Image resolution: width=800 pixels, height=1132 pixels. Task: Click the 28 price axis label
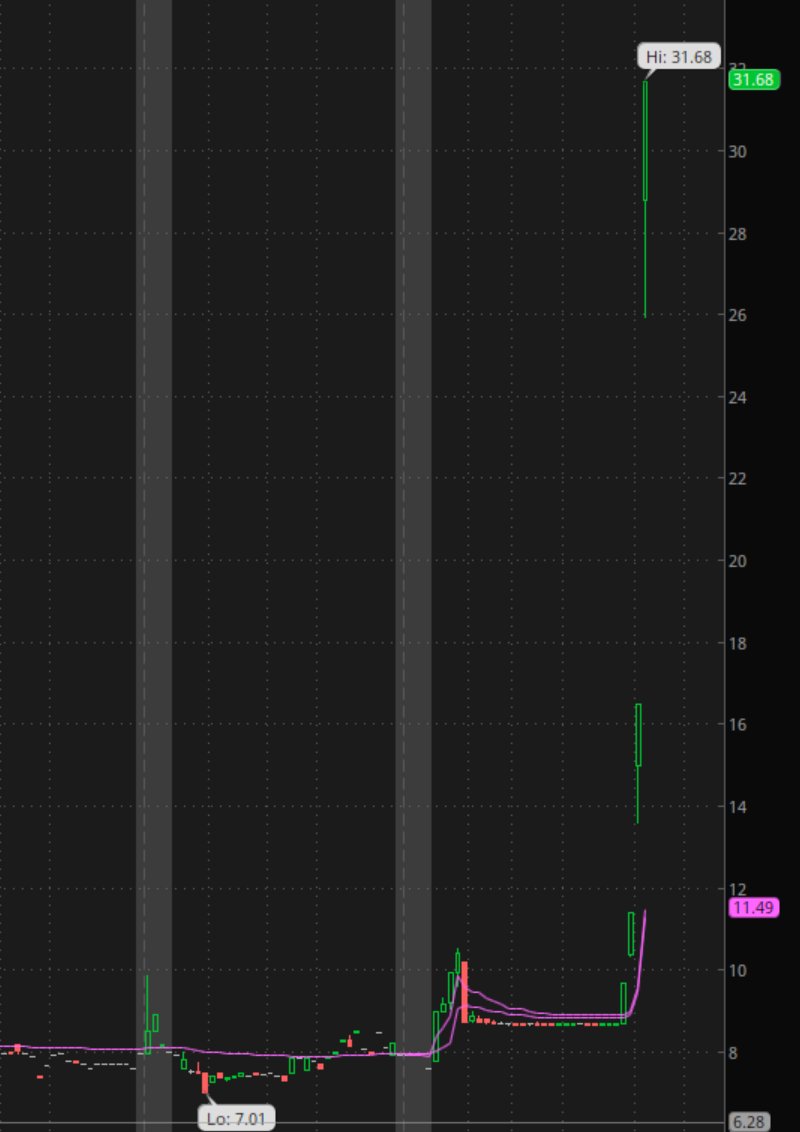click(737, 234)
